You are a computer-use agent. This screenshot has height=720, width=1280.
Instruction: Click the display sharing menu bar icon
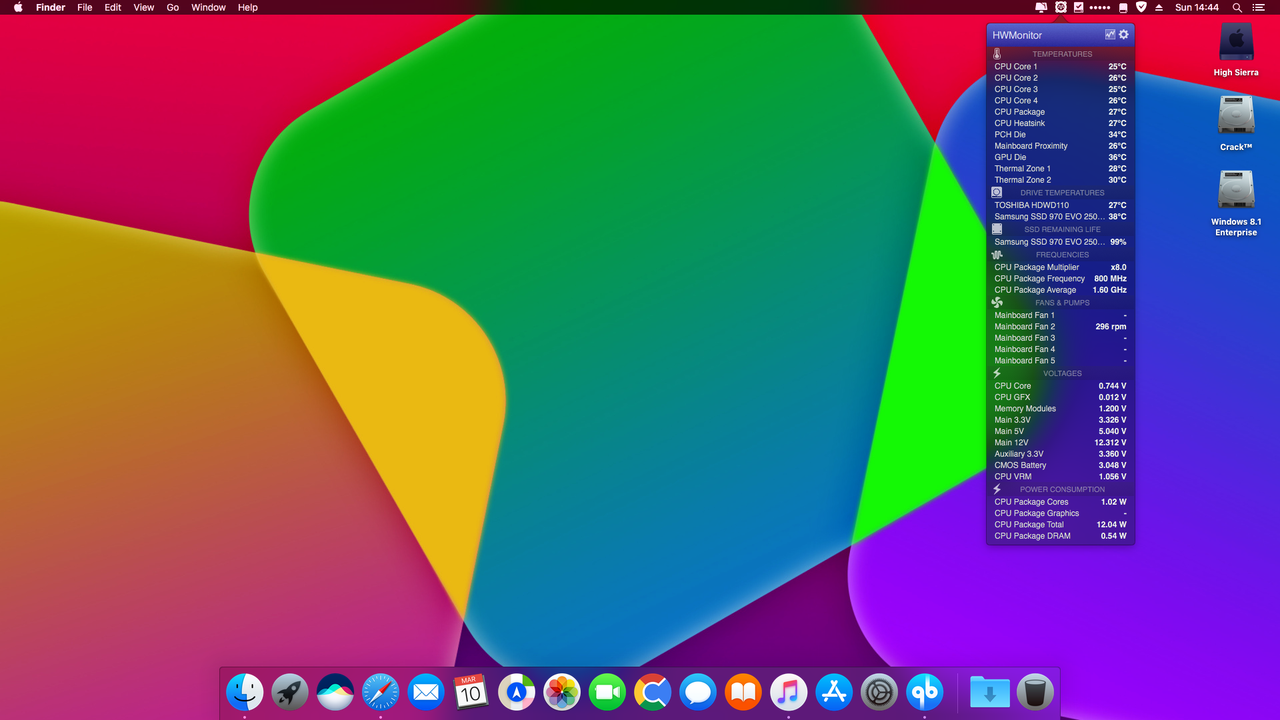click(x=1041, y=7)
